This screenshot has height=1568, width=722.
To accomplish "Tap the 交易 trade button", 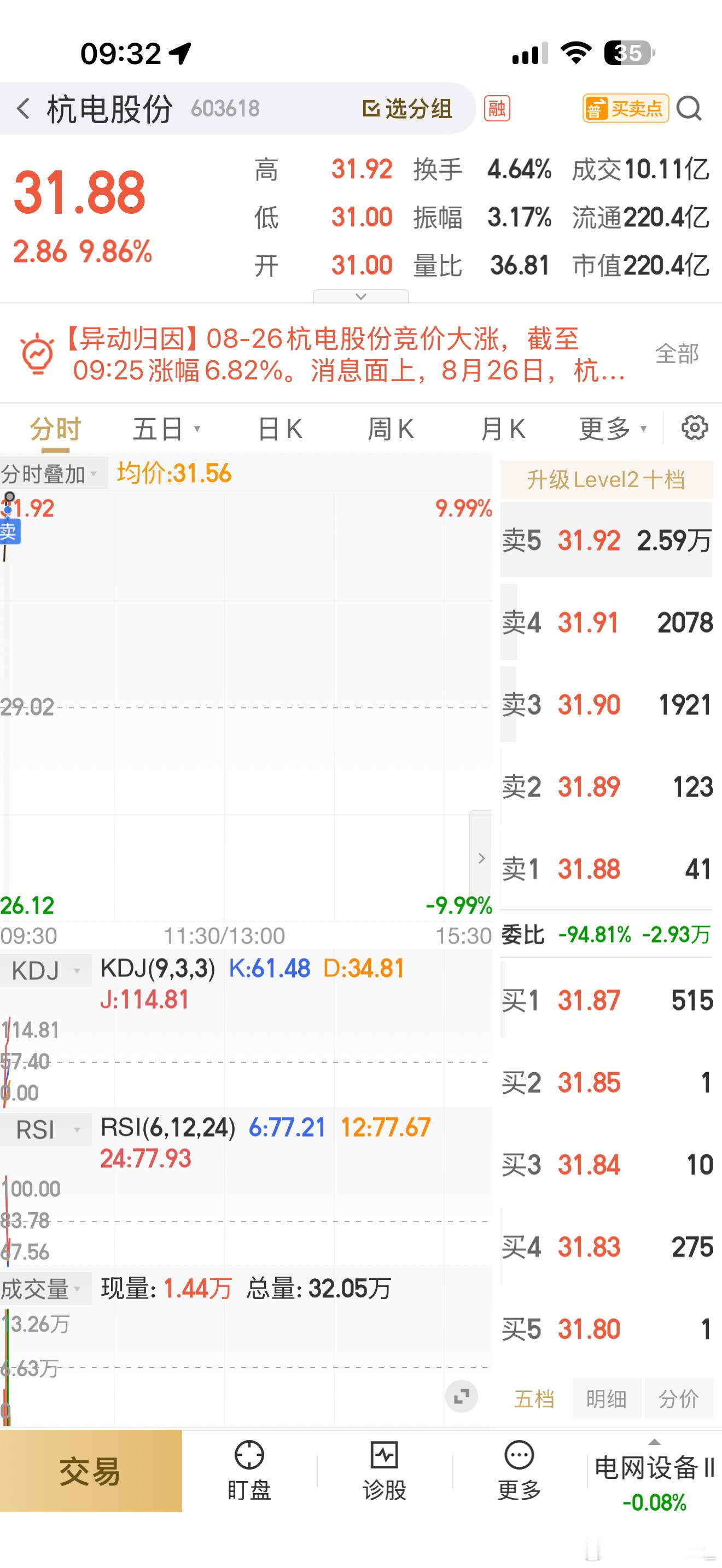I will click(x=91, y=1472).
